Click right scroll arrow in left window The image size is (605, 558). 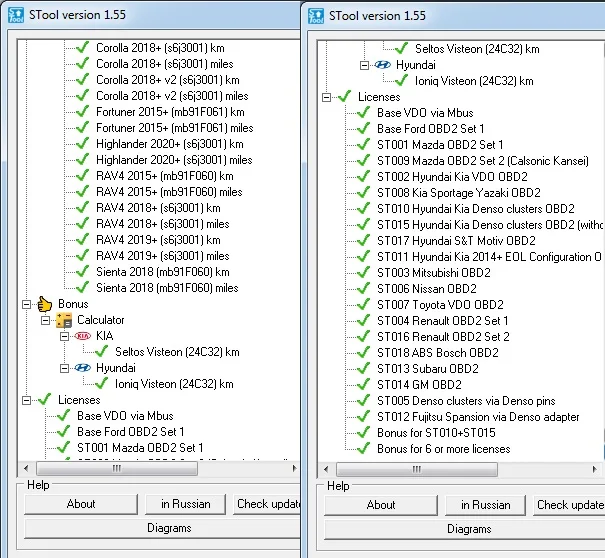tap(295, 468)
